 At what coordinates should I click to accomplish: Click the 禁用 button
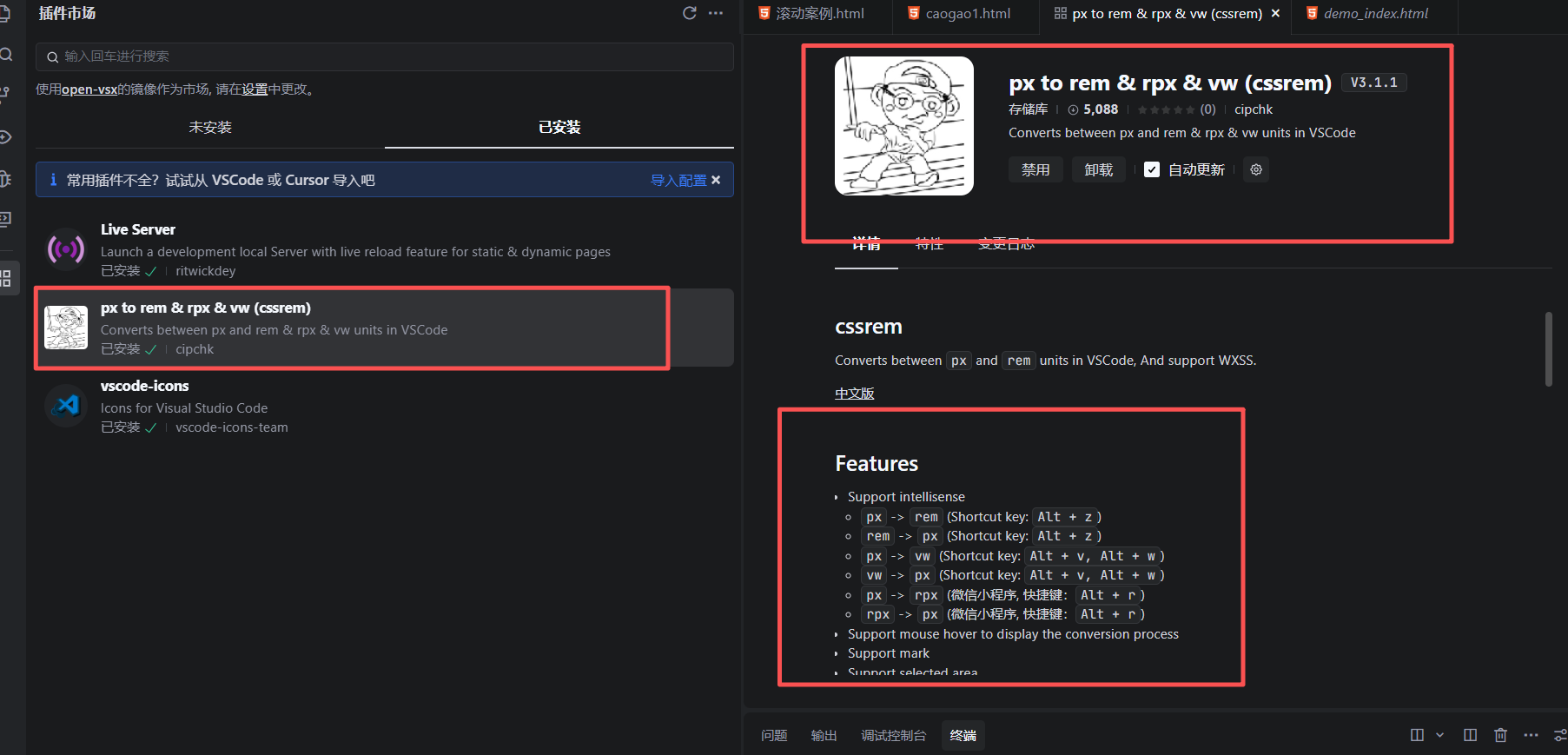point(1035,169)
